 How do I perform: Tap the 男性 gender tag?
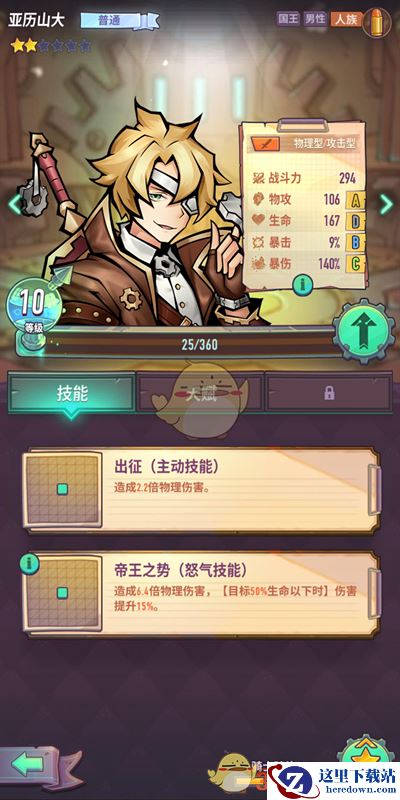[315, 19]
